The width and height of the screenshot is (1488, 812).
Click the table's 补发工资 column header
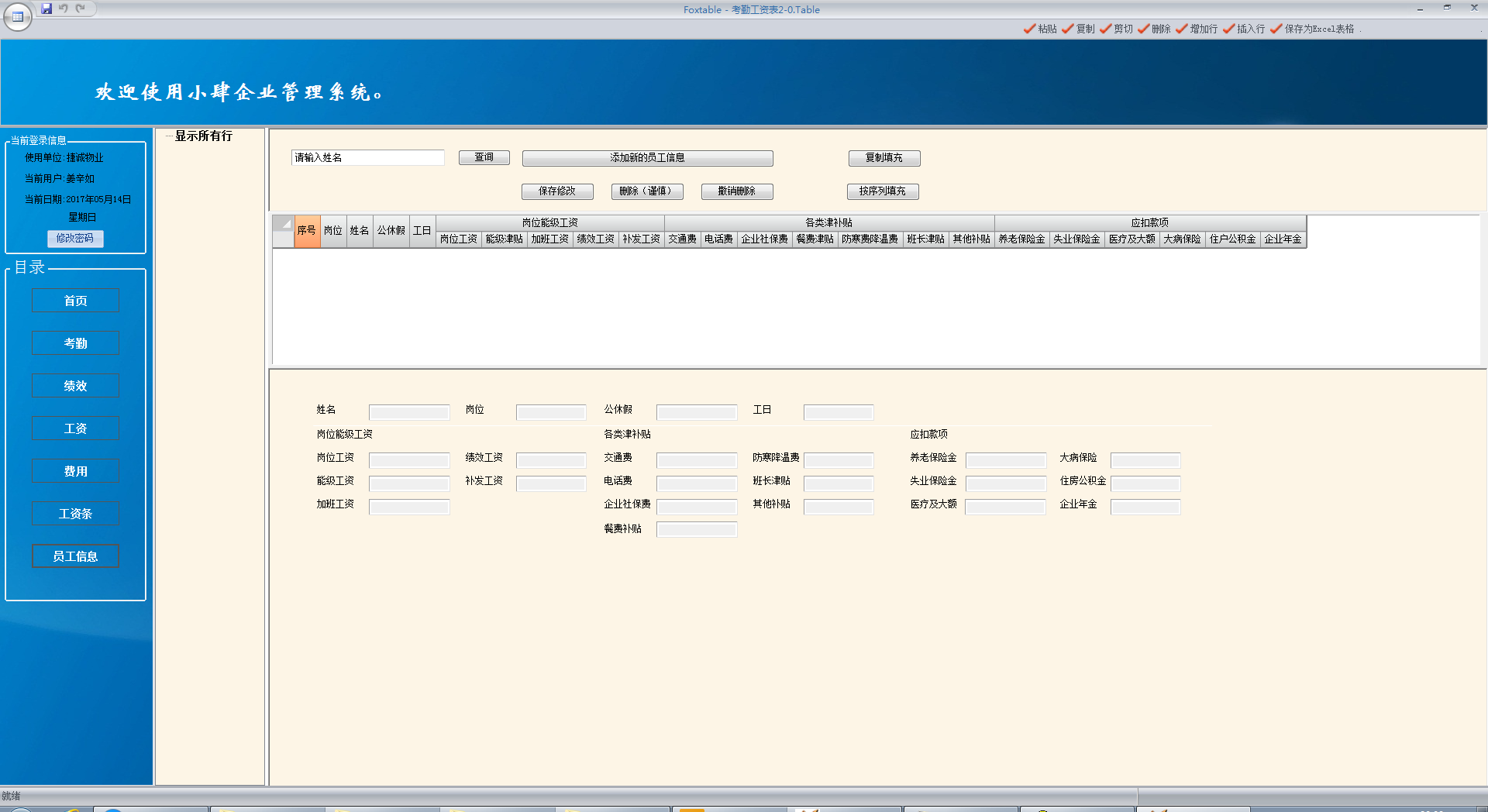tap(642, 239)
